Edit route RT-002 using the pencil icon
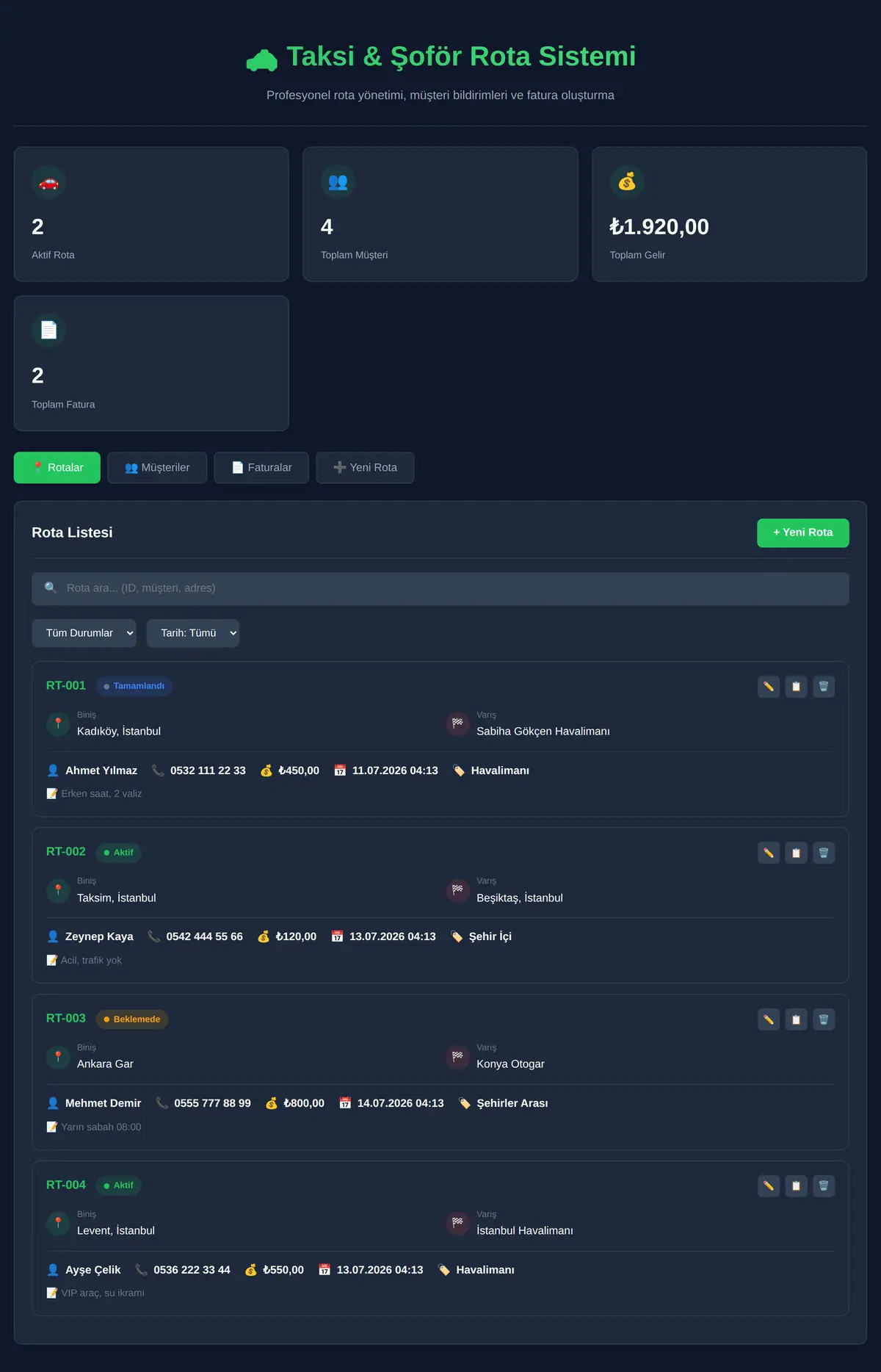 point(769,853)
